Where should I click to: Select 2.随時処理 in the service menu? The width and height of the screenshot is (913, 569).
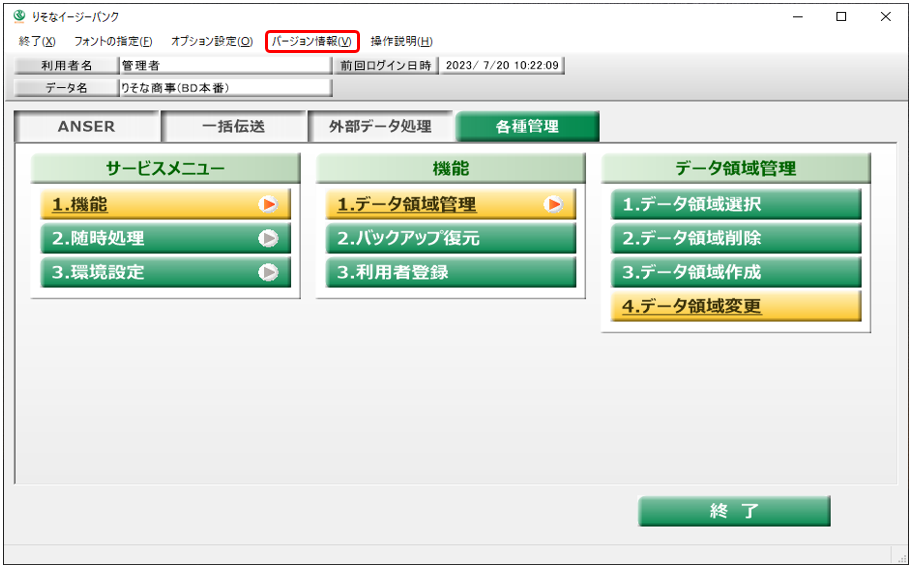(165, 238)
